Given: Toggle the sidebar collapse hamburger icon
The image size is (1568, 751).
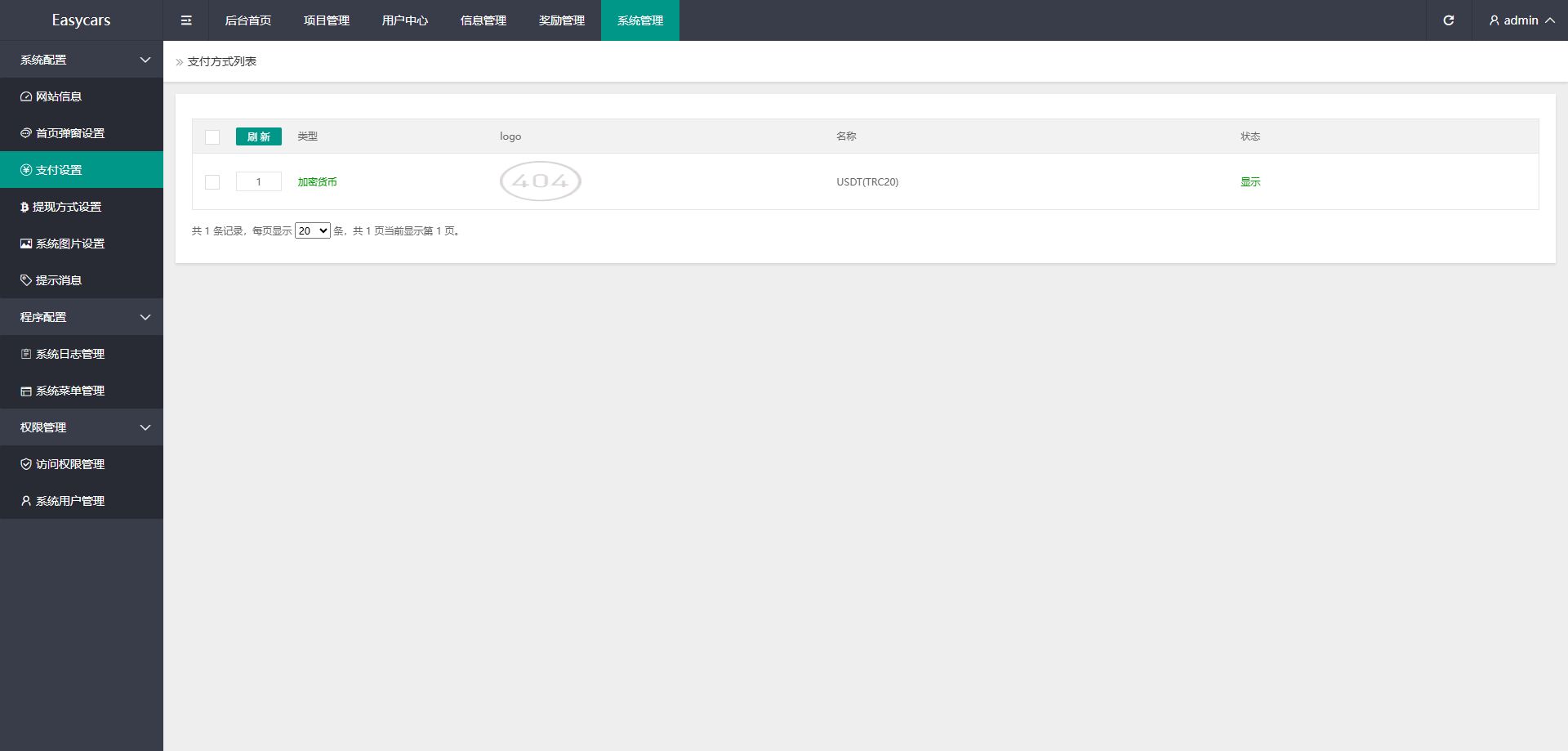Looking at the screenshot, I should [x=186, y=20].
